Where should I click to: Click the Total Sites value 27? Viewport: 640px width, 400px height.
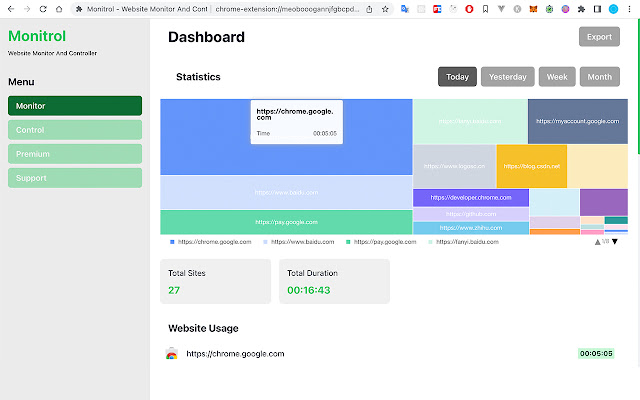click(174, 290)
